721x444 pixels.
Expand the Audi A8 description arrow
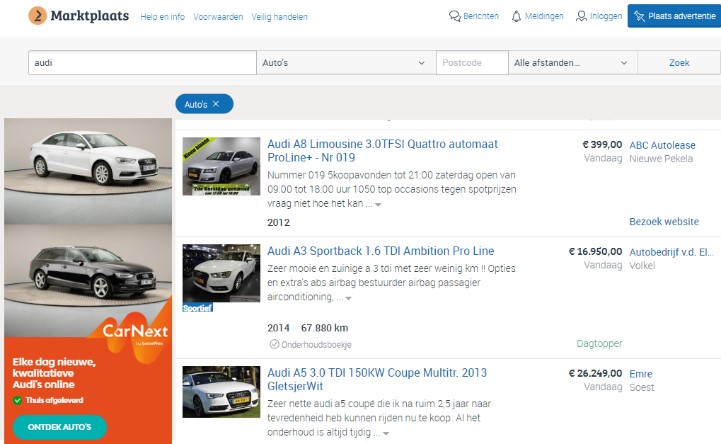378,205
